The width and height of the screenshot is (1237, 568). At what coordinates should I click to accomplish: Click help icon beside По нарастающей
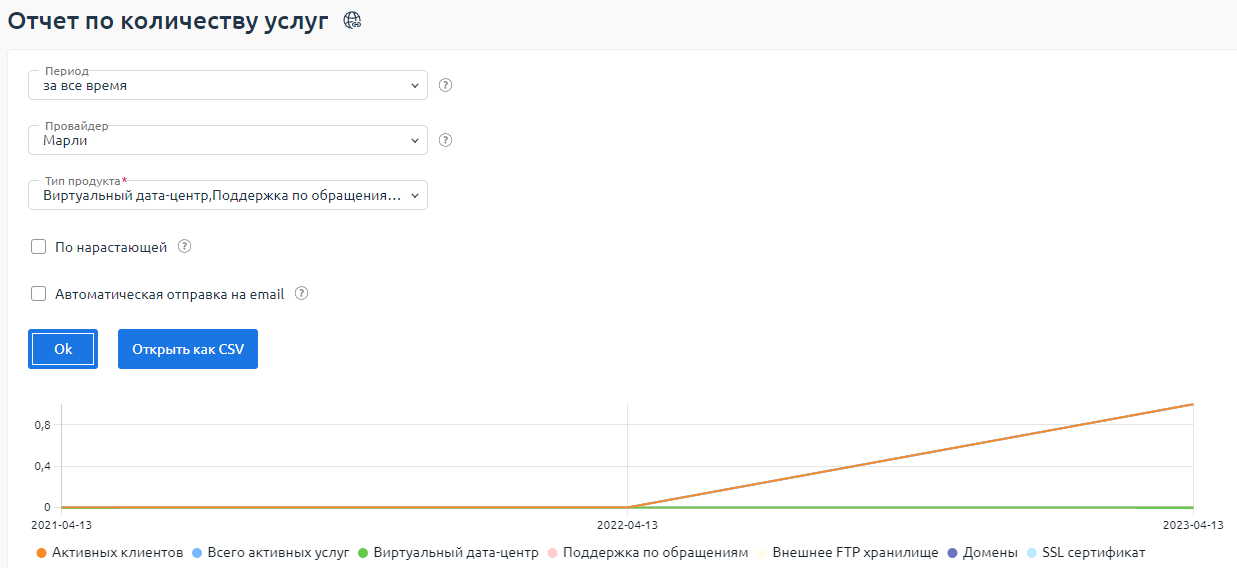184,247
